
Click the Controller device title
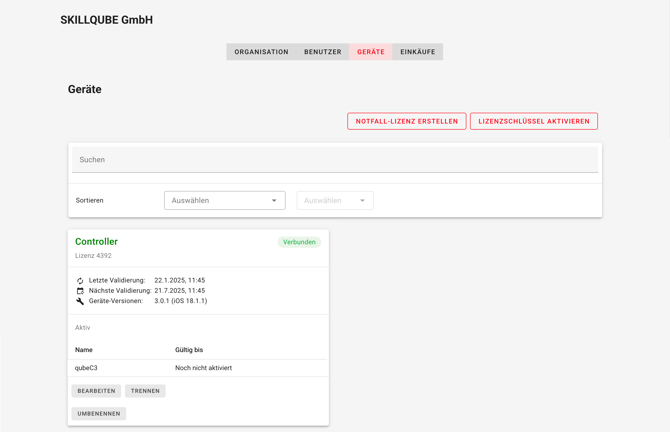tap(96, 242)
